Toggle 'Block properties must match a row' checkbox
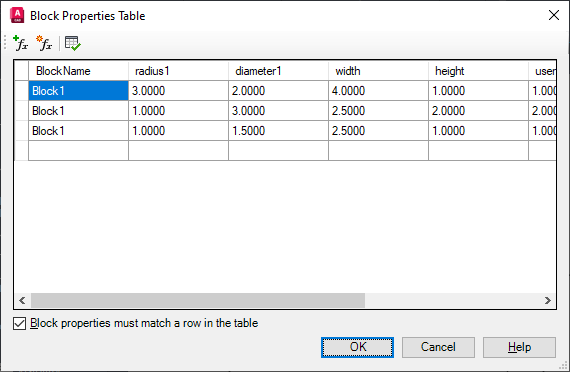This screenshot has height=372, width=570. (x=19, y=323)
